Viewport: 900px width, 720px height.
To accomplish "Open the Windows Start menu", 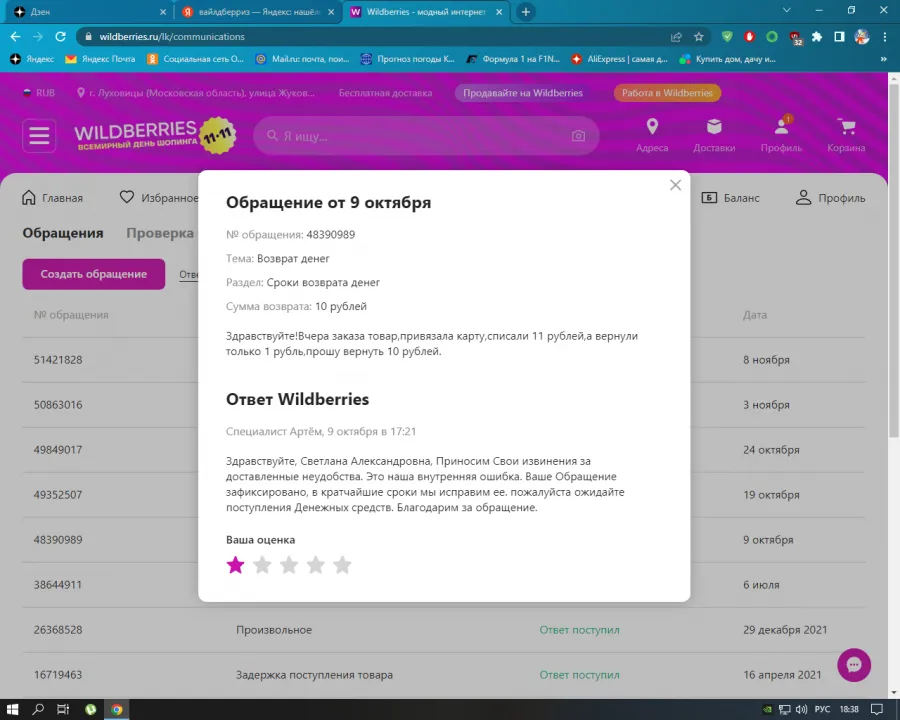I will pos(13,710).
